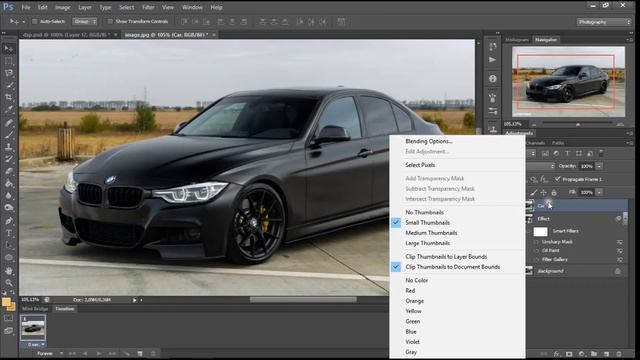This screenshot has width=640, height=360.
Task: Open the Fill value dropdown
Action: click(x=599, y=192)
